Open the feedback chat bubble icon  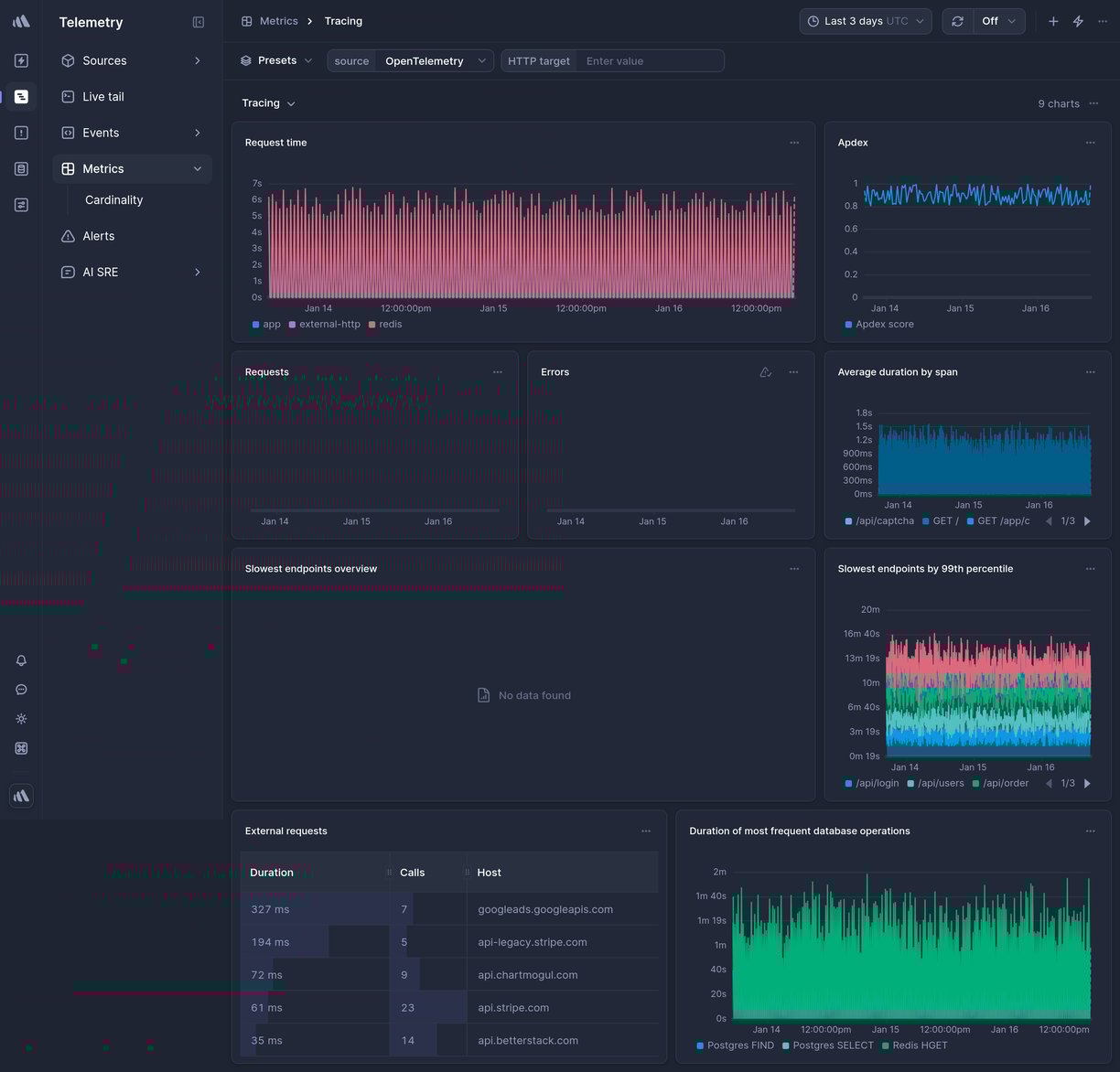click(x=21, y=689)
